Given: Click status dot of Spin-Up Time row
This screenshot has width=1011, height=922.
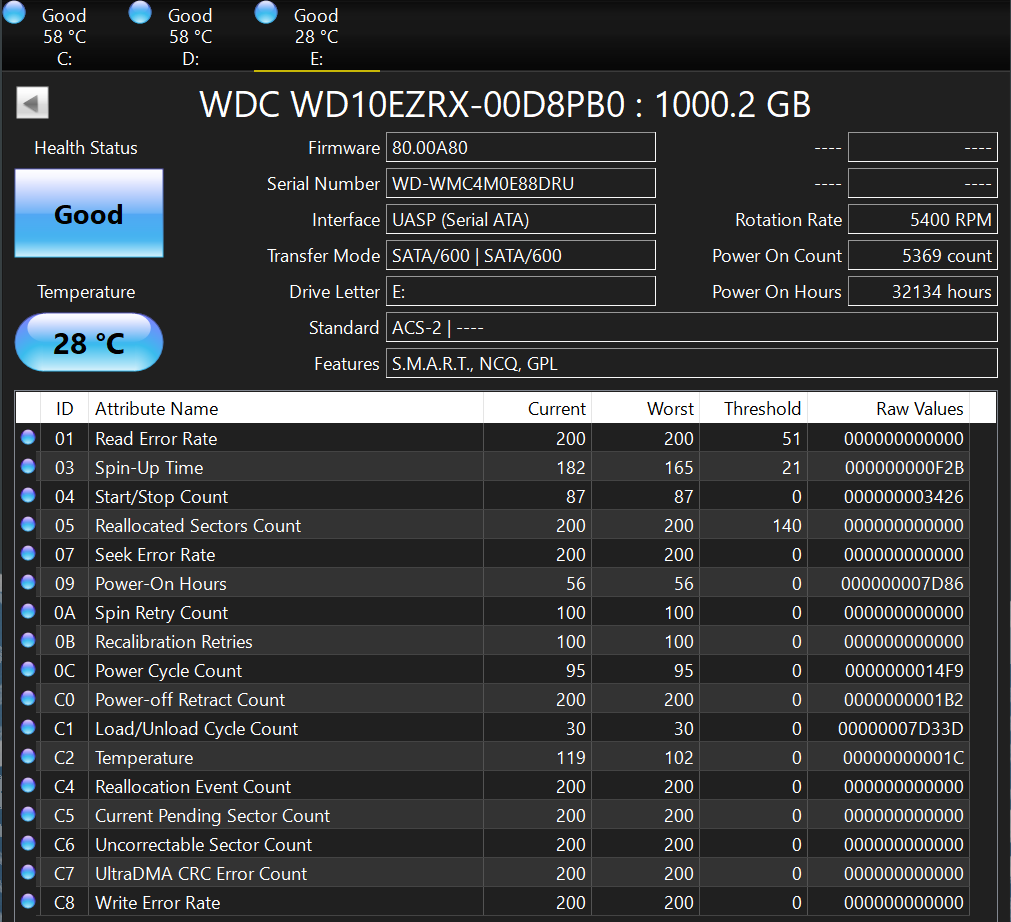Looking at the screenshot, I should [x=28, y=466].
